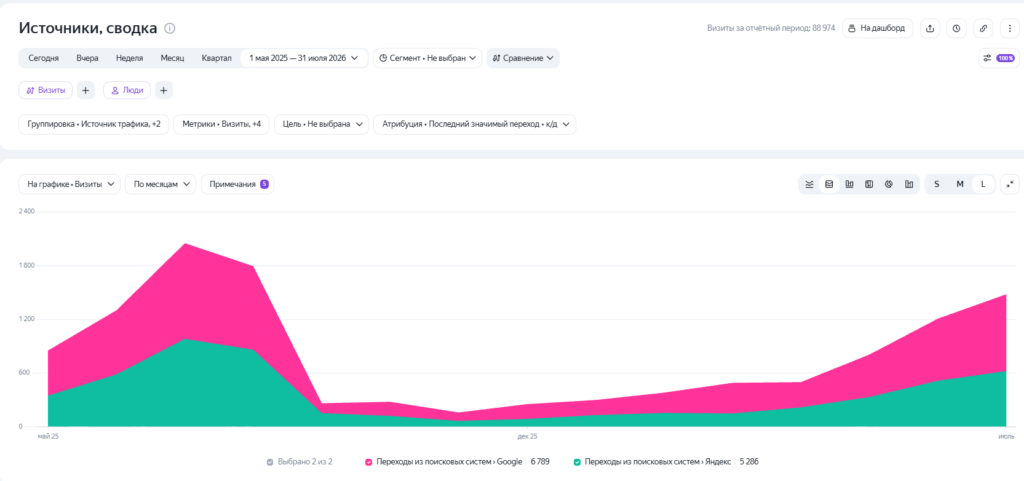The width and height of the screenshot is (1024, 481).
Task: Set chart size to M
Action: 960,184
